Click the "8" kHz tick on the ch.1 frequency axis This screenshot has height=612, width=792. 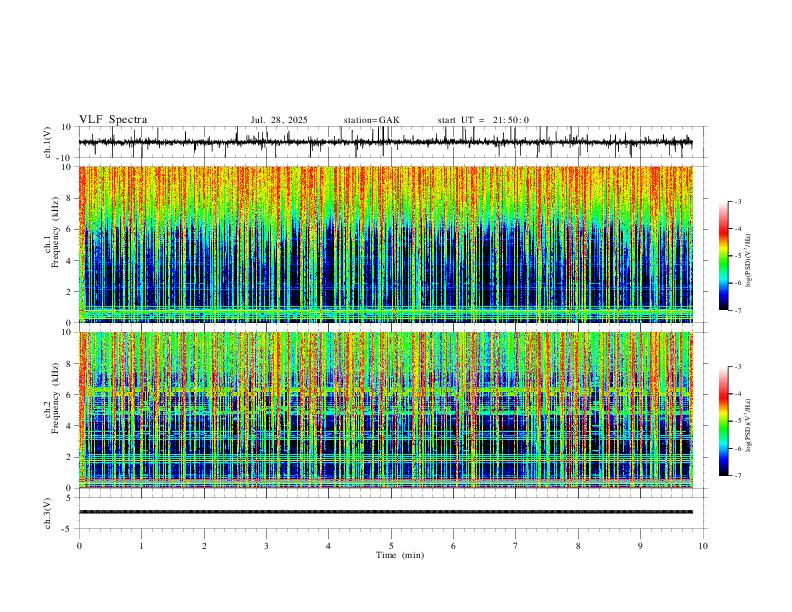point(70,198)
